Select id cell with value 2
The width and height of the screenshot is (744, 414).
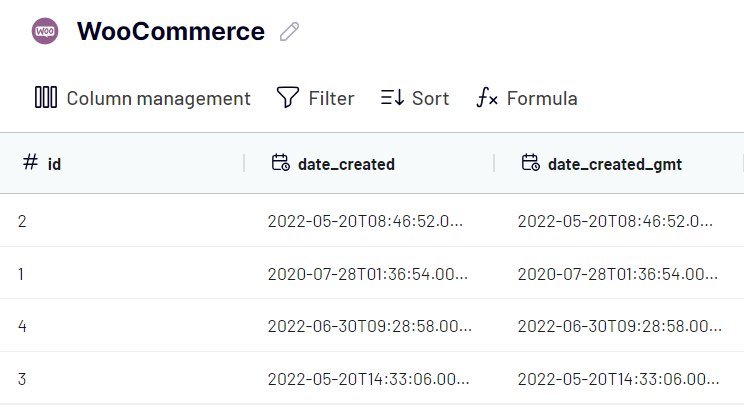coord(122,221)
